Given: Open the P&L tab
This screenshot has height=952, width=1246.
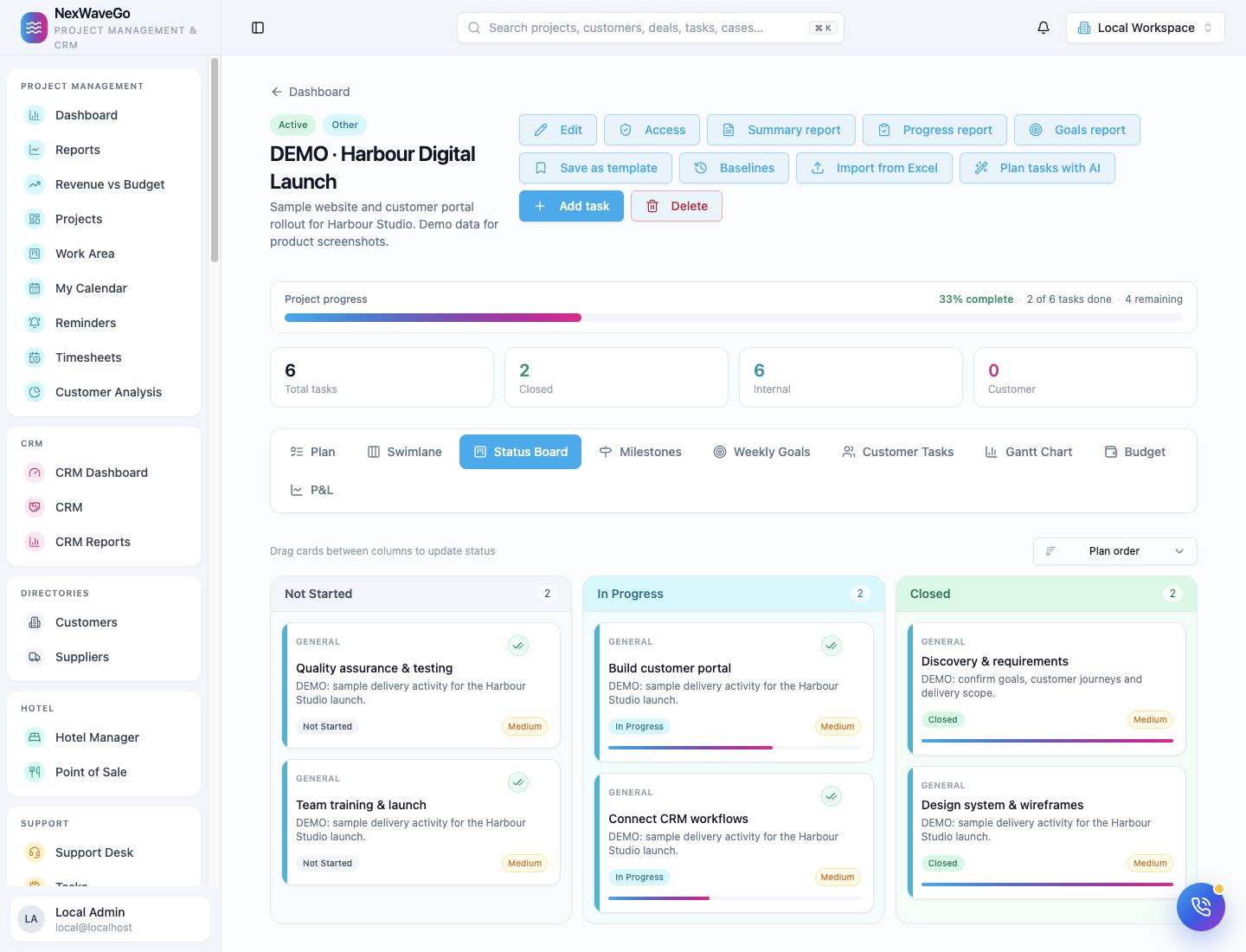Looking at the screenshot, I should coord(311,490).
